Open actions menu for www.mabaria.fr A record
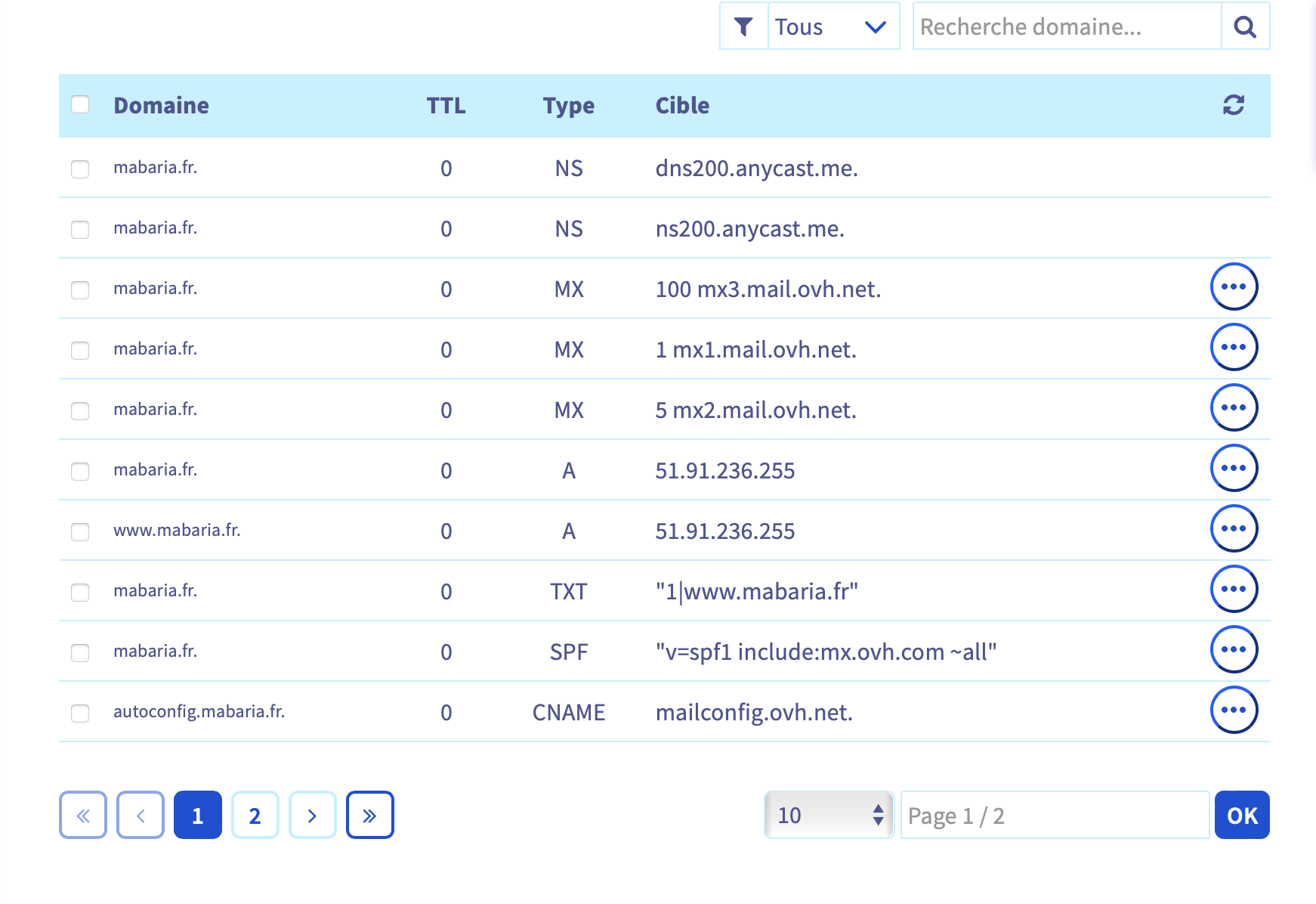 coord(1233,529)
